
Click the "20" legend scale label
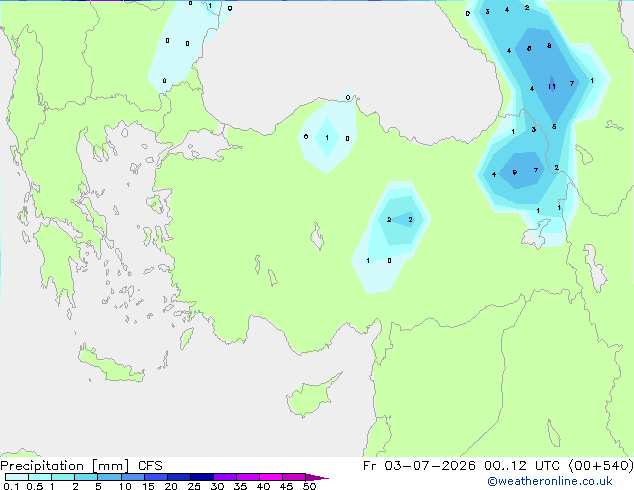click(x=171, y=486)
